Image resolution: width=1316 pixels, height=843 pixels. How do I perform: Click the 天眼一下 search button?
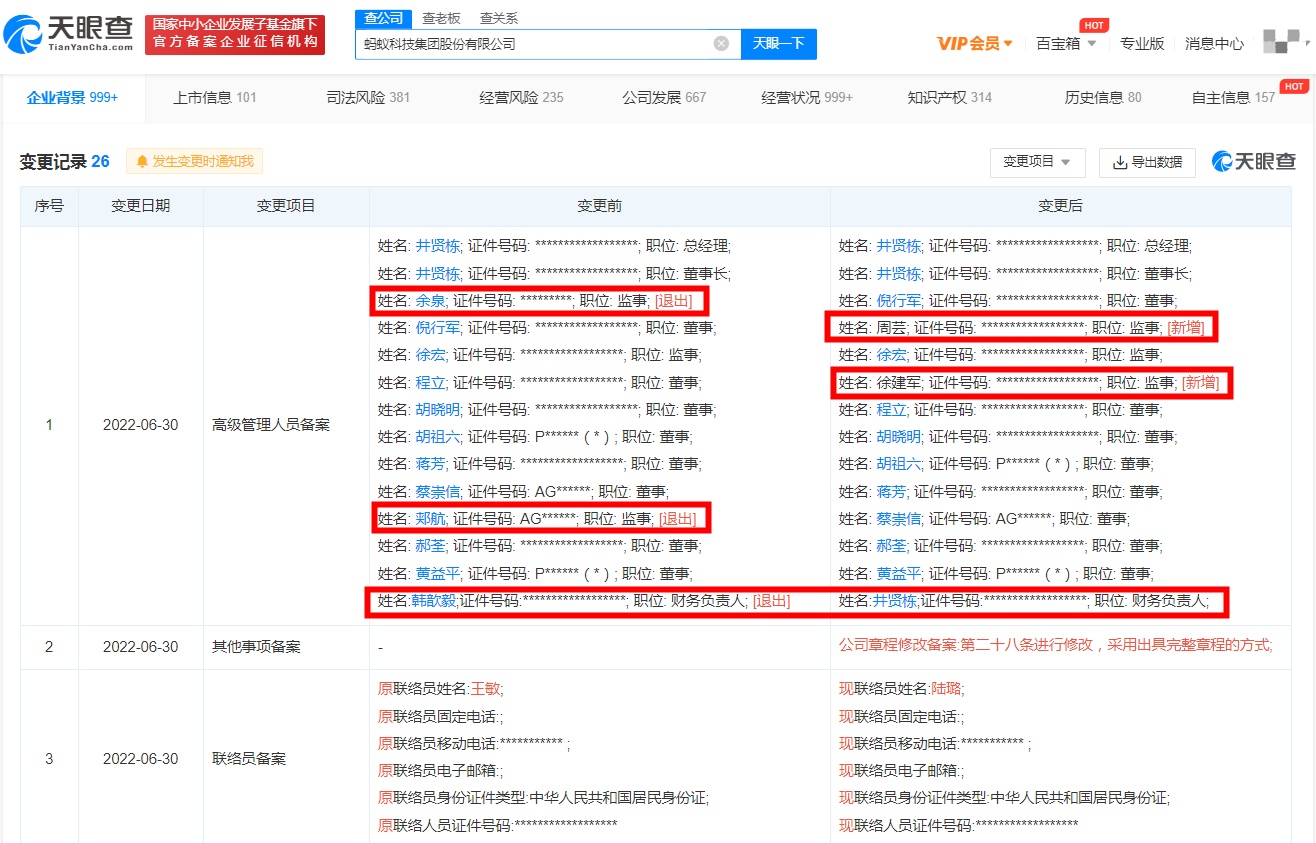tap(778, 44)
